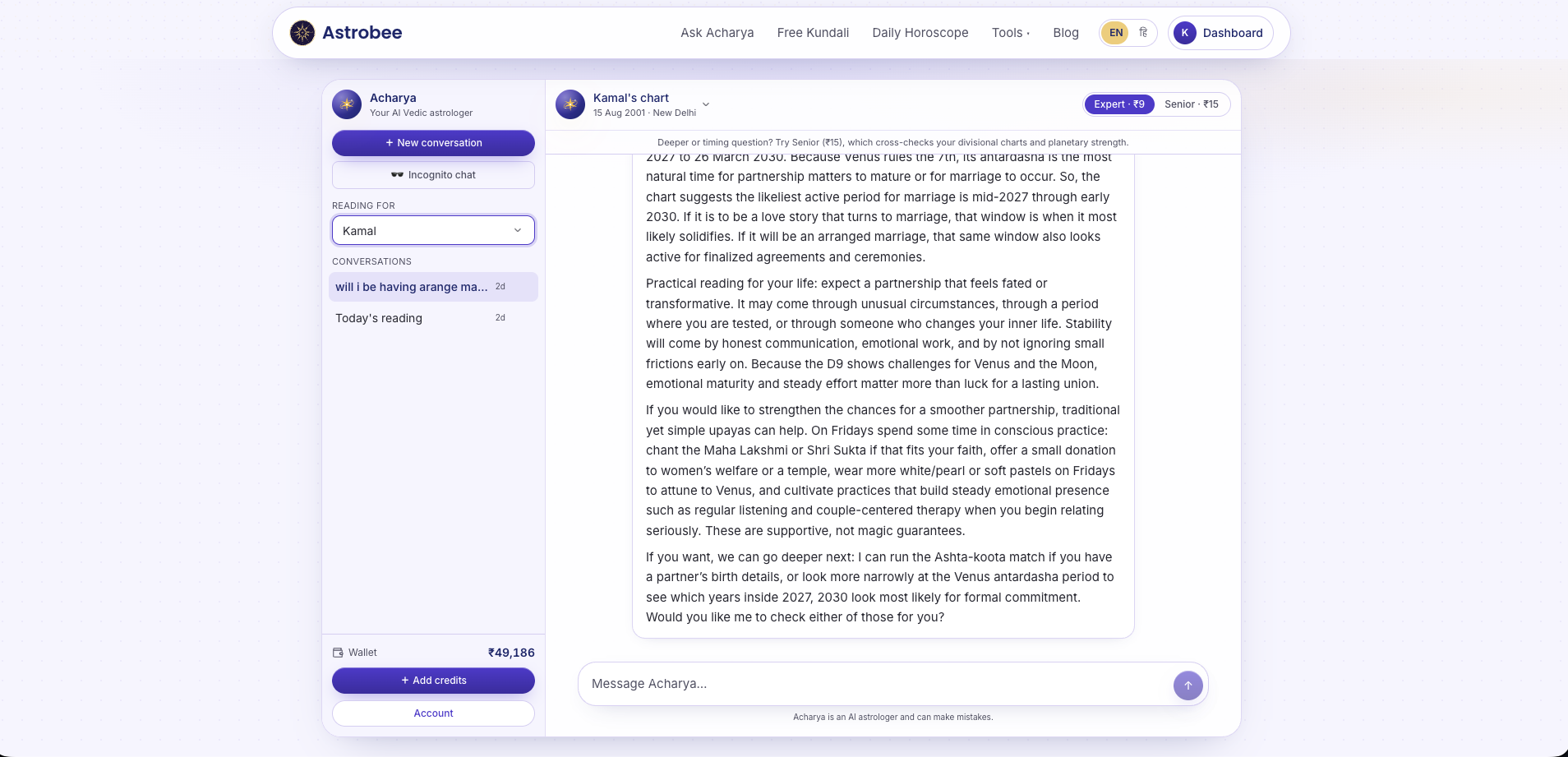This screenshot has height=757, width=1568.
Task: Click the Astrobee logo icon
Action: [302, 33]
